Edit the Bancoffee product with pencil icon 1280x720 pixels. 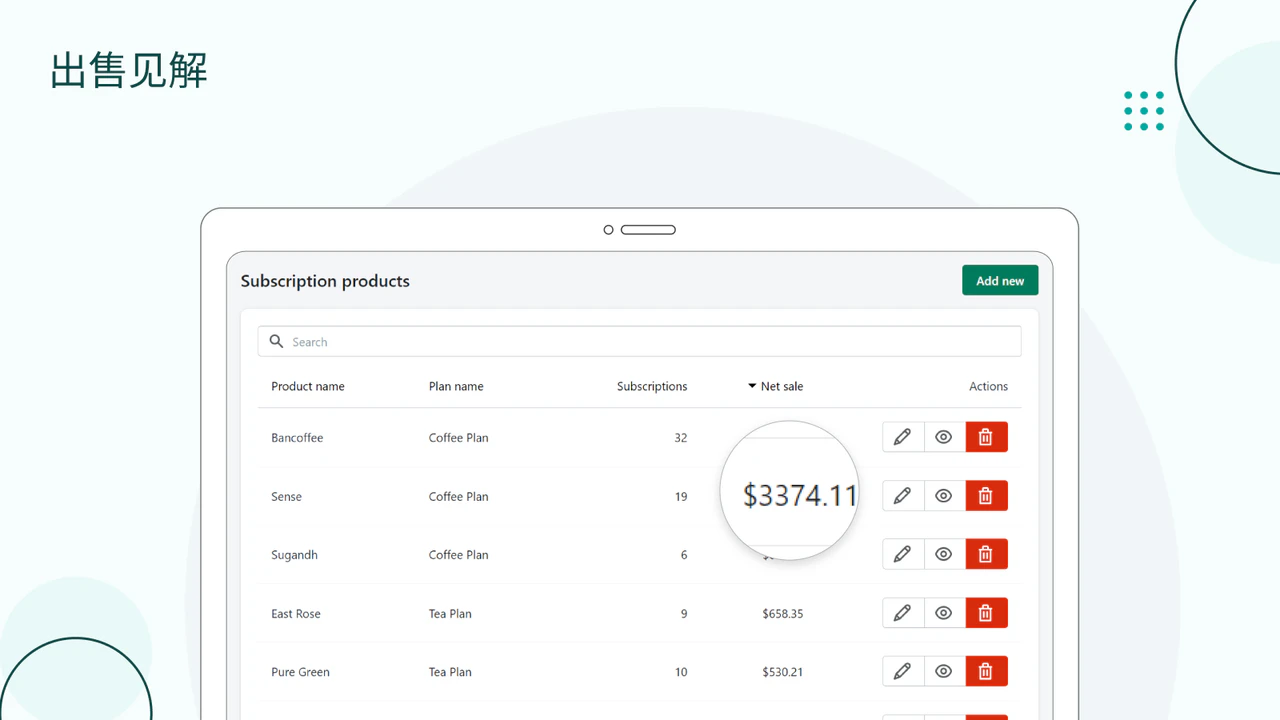903,437
